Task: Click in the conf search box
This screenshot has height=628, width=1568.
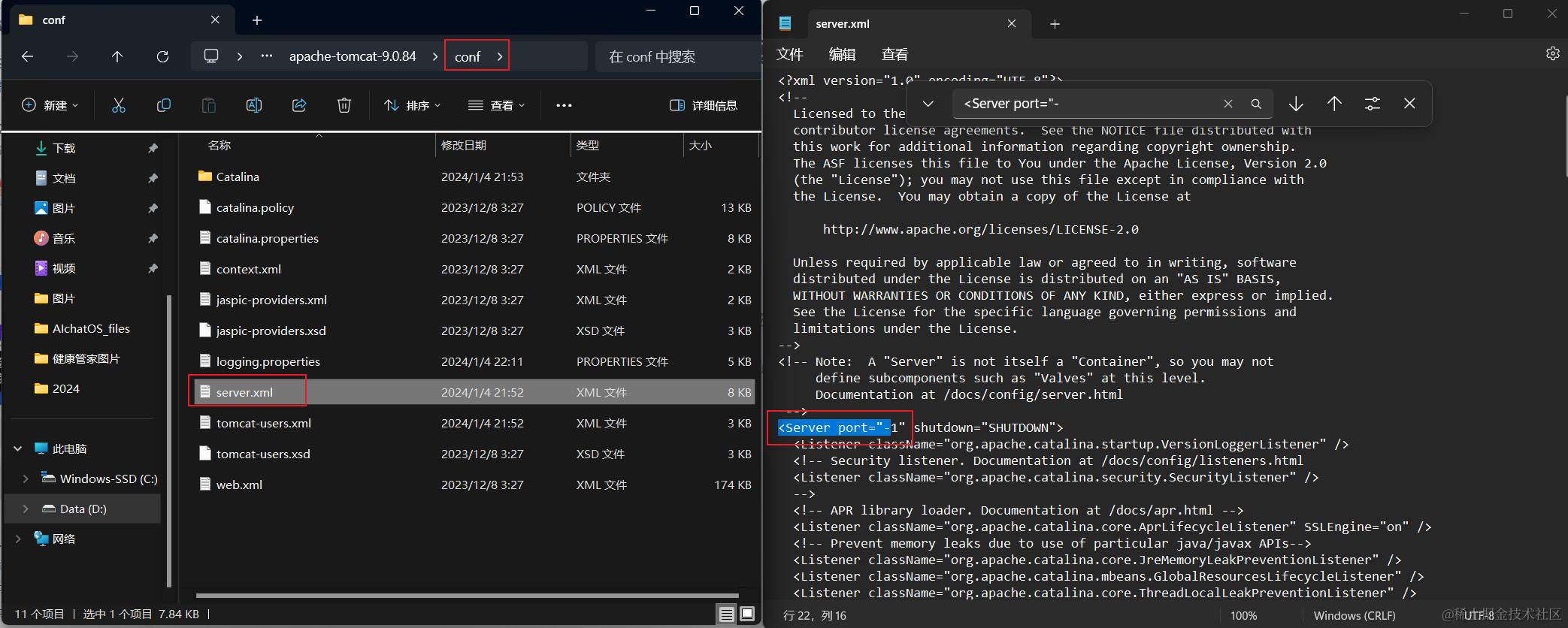Action: tap(677, 56)
